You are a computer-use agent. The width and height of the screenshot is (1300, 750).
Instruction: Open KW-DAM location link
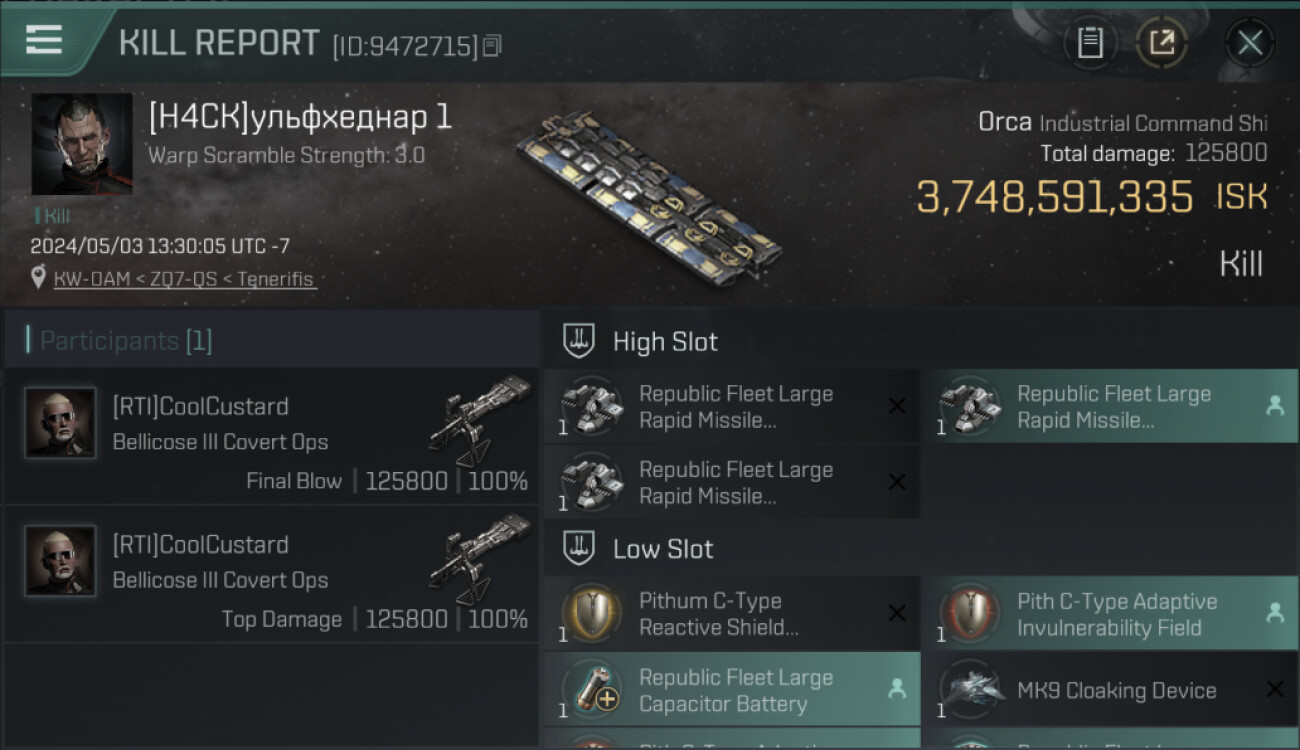point(185,279)
